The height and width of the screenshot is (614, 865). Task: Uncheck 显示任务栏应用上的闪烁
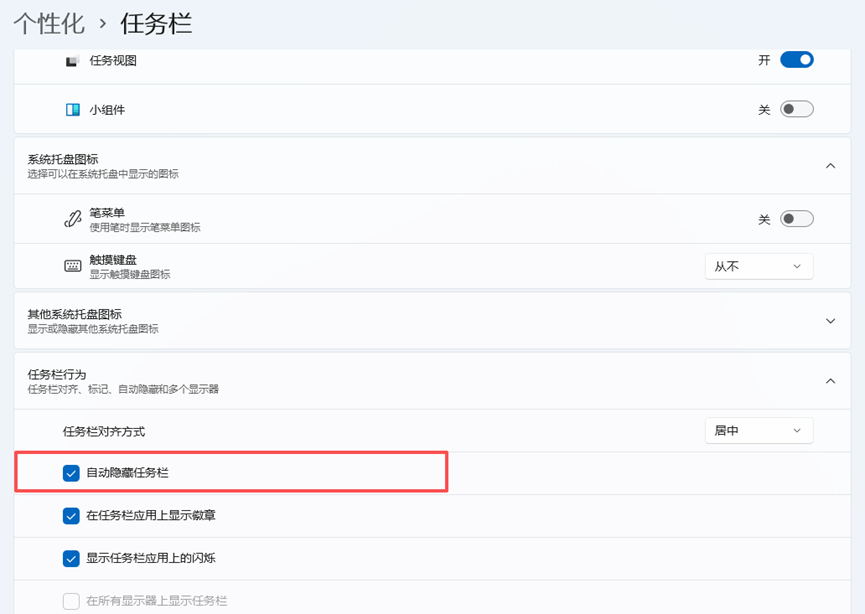click(70, 558)
